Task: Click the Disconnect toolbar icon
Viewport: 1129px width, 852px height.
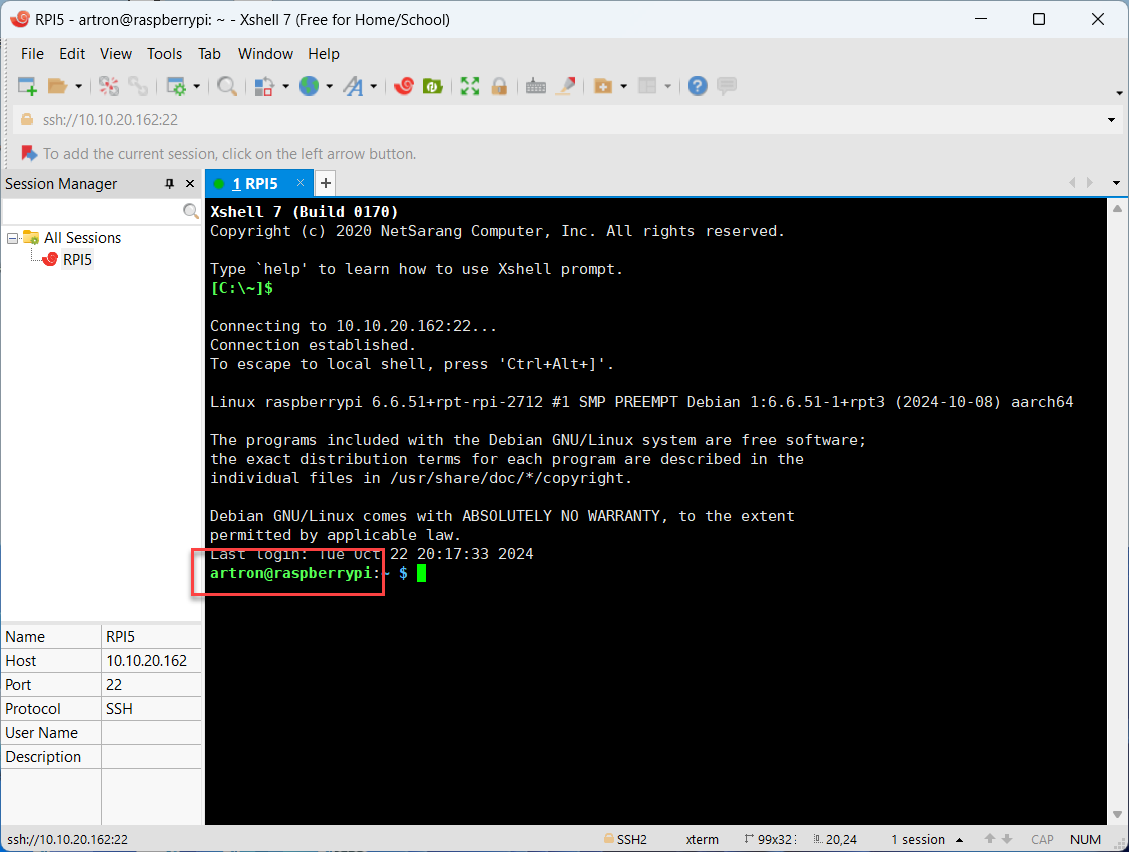Action: 109,86
